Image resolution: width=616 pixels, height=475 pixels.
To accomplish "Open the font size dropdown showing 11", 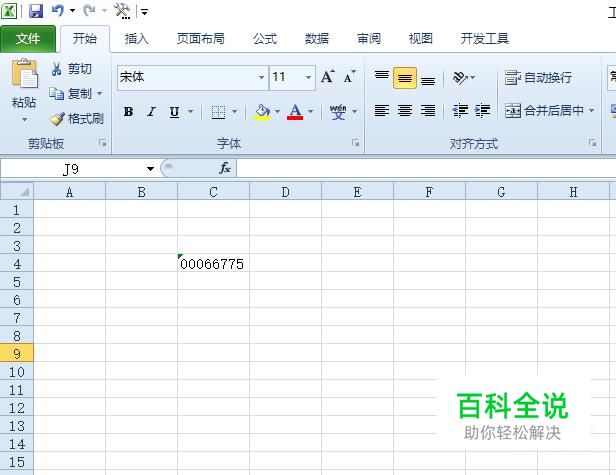I will point(308,77).
